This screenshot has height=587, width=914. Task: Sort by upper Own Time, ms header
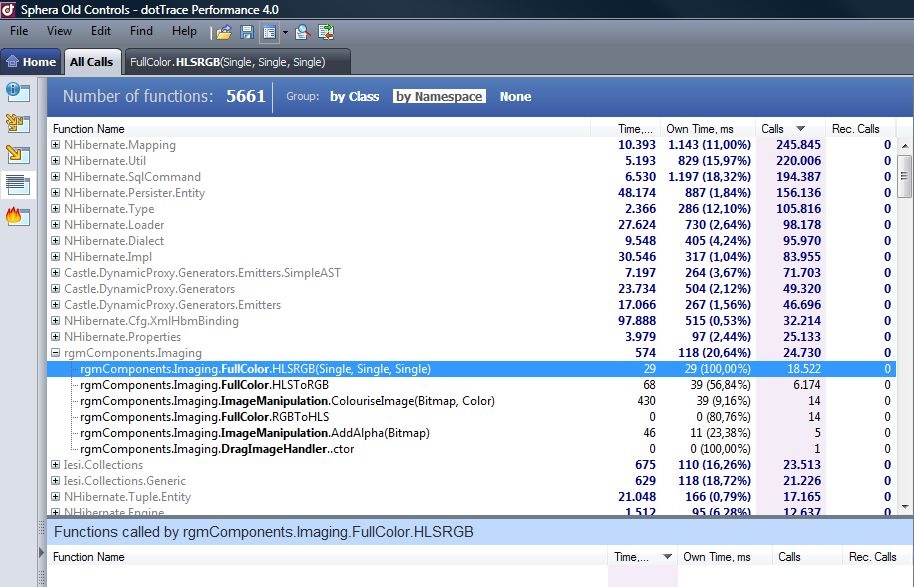708,129
